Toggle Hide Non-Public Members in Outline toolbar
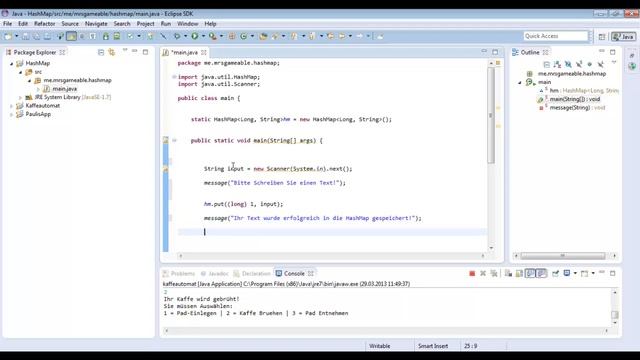This screenshot has width=640, height=360. coord(589,64)
